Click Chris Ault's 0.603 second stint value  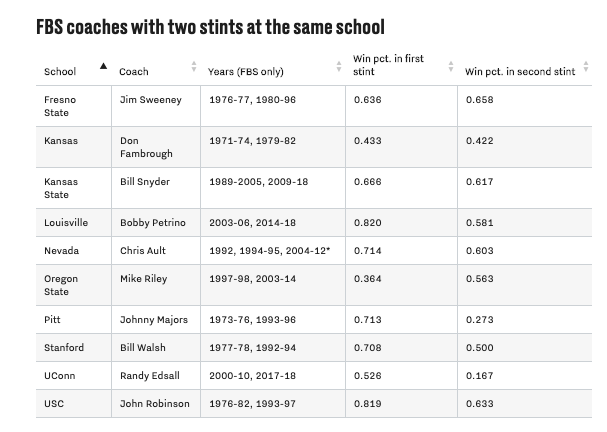[480, 251]
